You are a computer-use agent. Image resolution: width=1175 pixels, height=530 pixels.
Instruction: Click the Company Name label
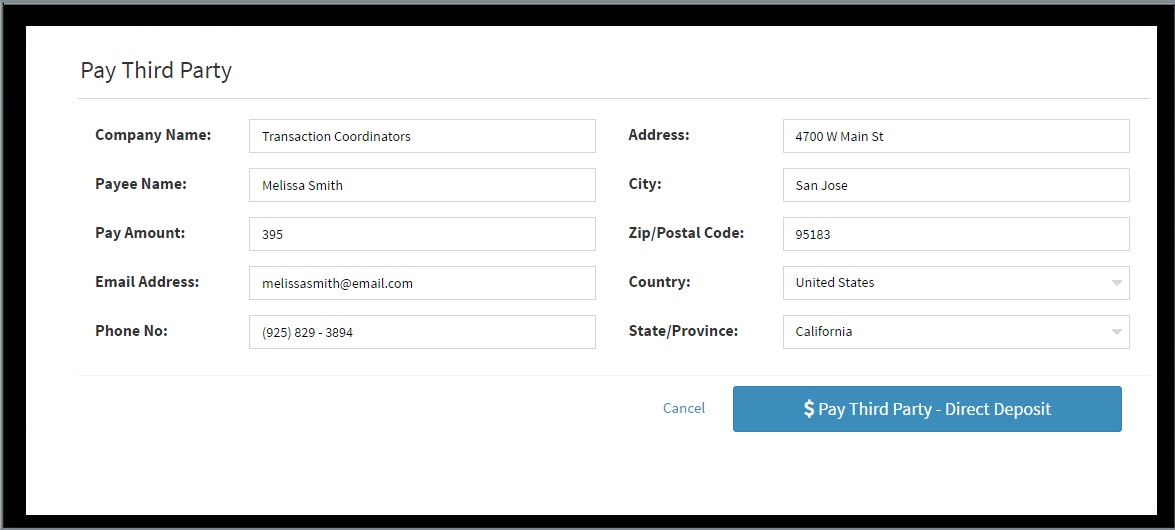(x=154, y=135)
